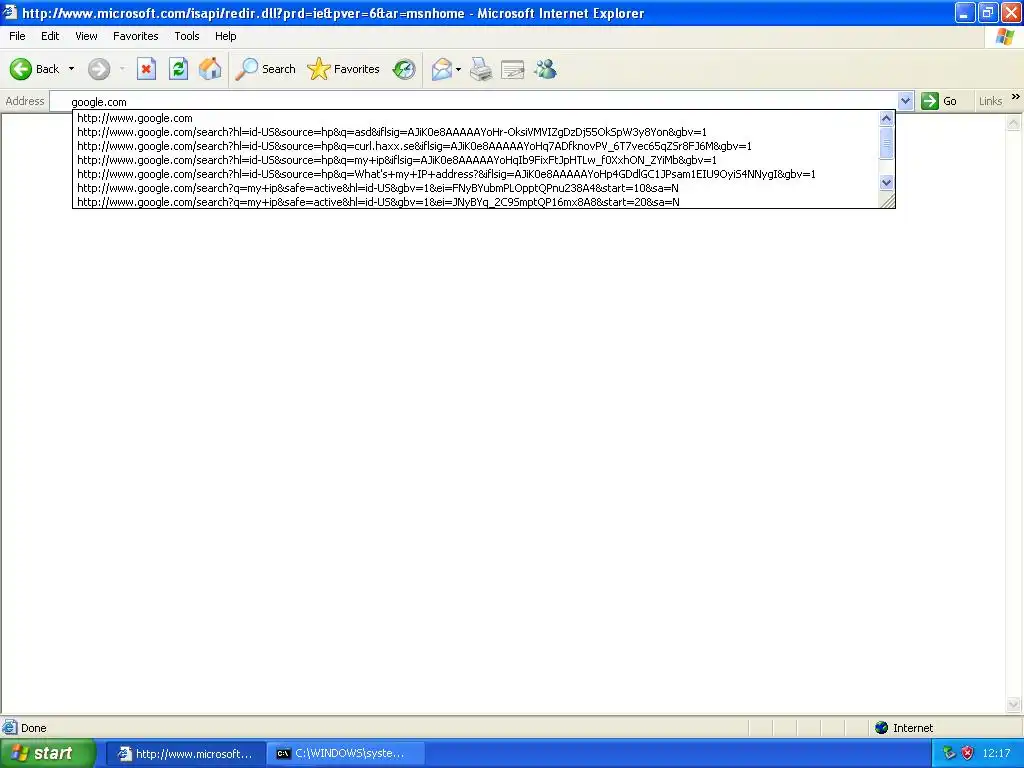Click the red security shield tray icon
1024x768 pixels.
(x=967, y=754)
